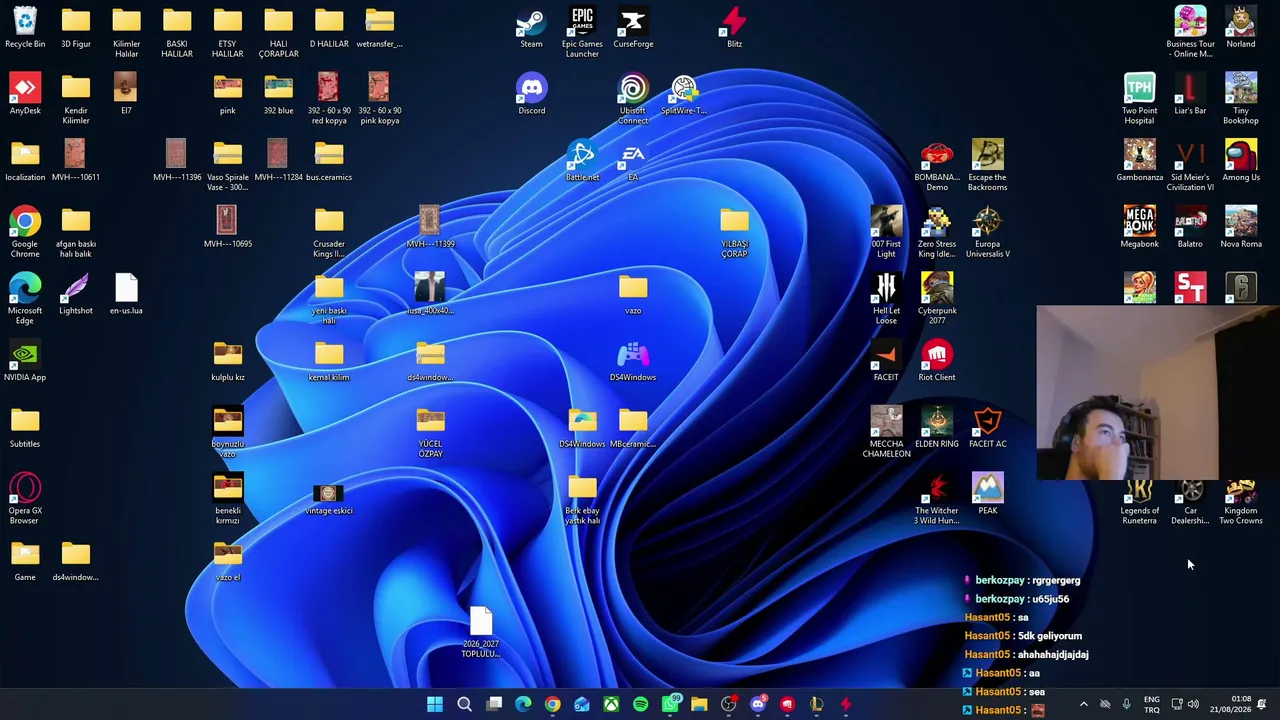The width and height of the screenshot is (1280, 720).
Task: Click the Lightshot desktop icon
Action: coord(76,295)
